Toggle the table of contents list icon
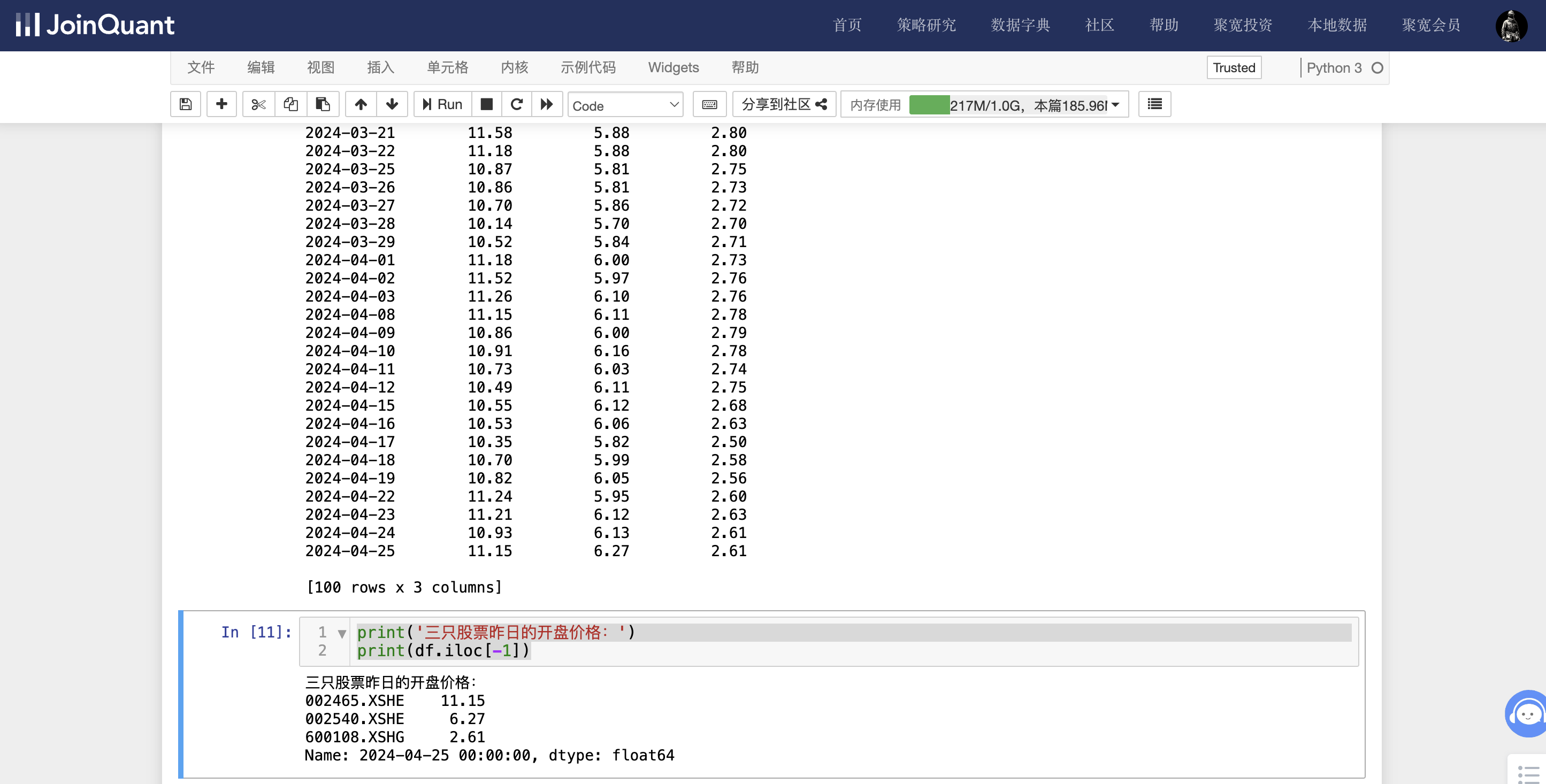 1154,104
